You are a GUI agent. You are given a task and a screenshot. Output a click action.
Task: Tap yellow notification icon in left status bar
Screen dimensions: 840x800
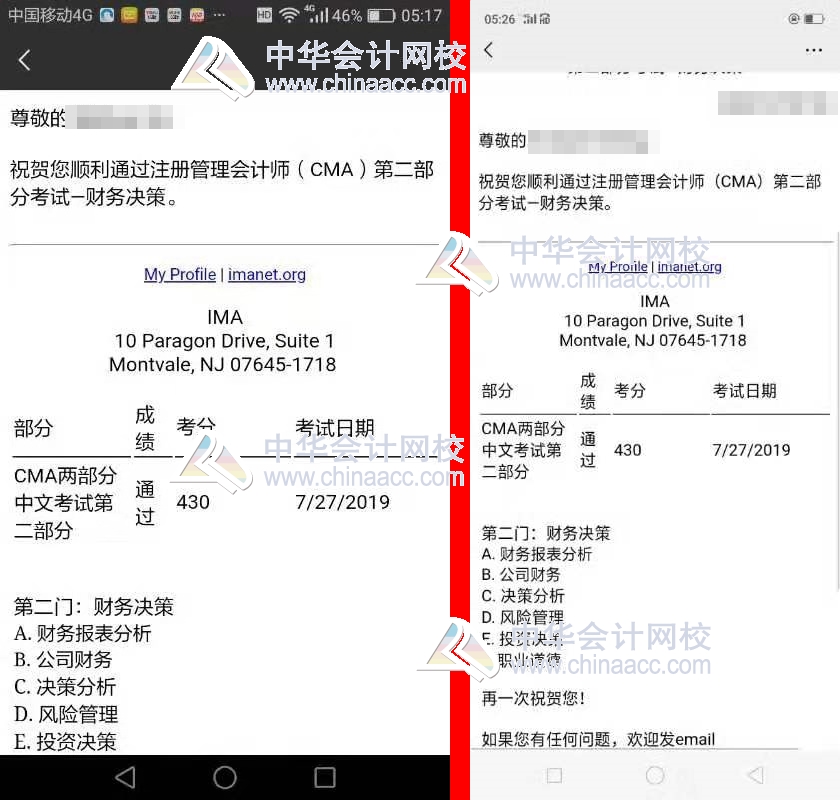(x=129, y=16)
